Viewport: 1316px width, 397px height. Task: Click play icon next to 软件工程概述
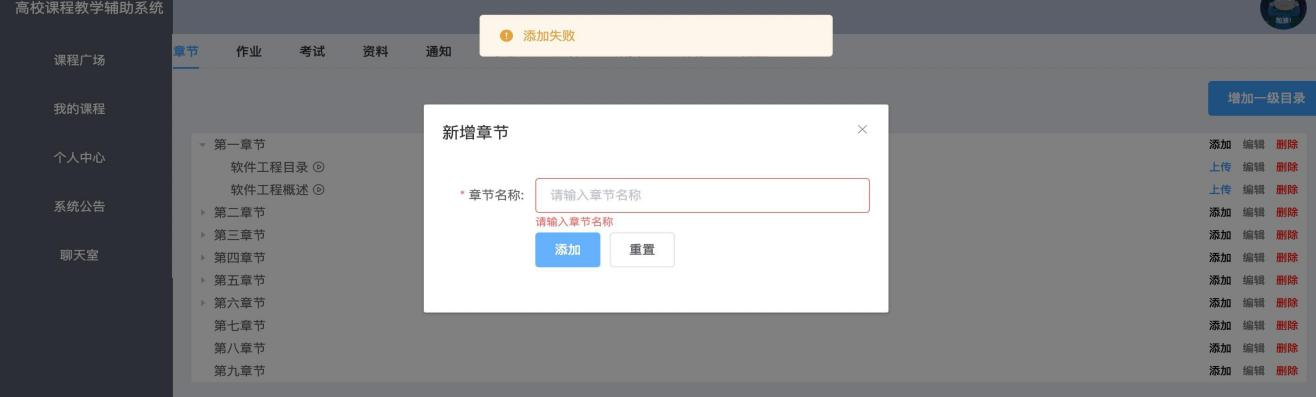(319, 190)
